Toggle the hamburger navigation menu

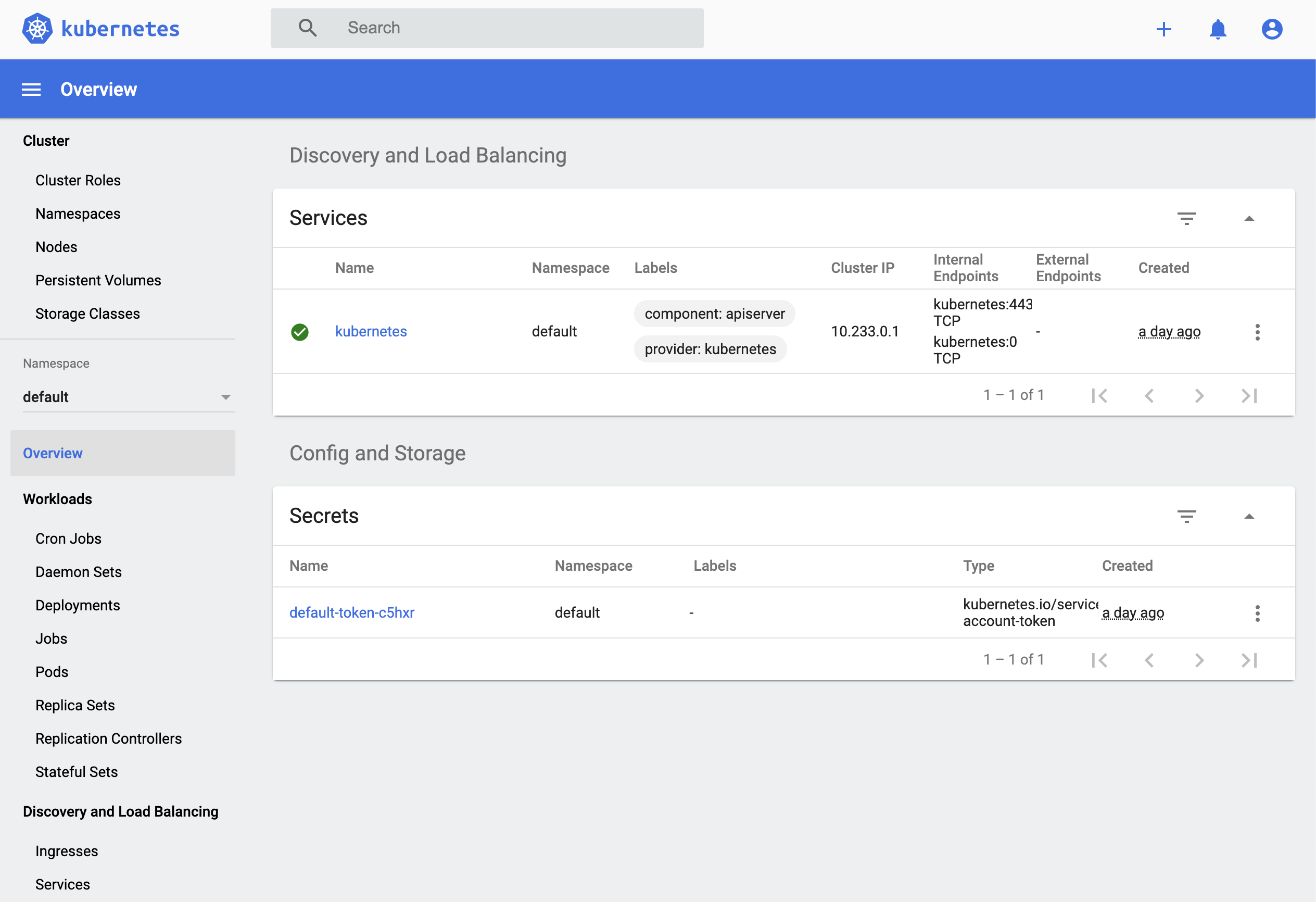[x=31, y=90]
